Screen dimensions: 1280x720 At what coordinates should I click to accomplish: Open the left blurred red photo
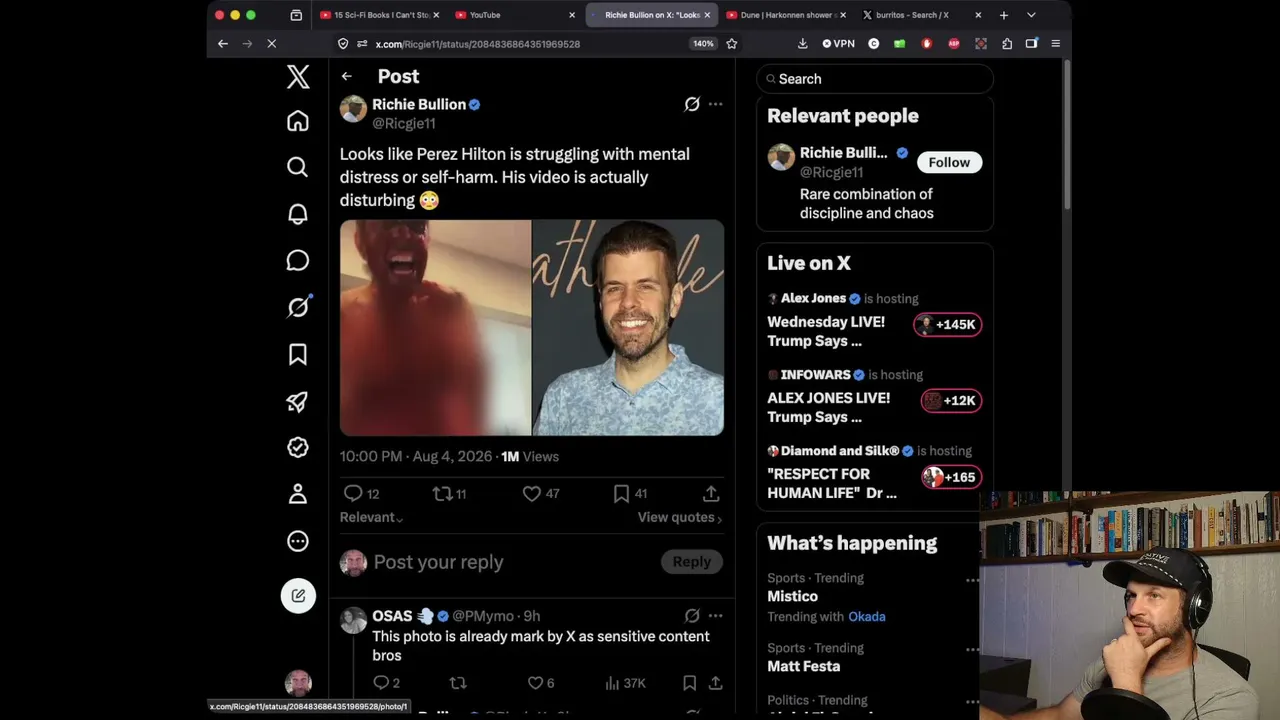pos(435,328)
